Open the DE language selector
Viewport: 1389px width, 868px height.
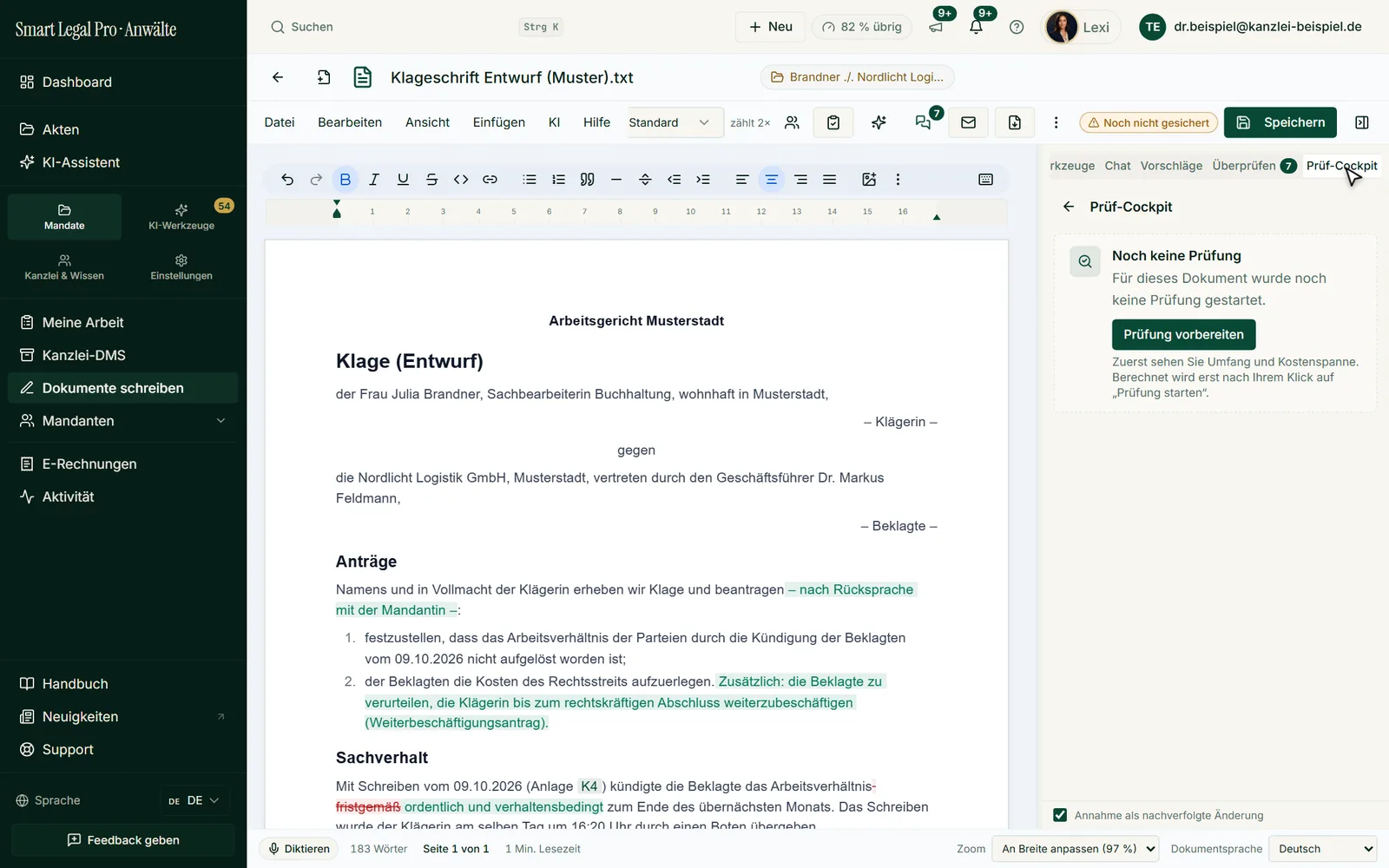tap(194, 800)
